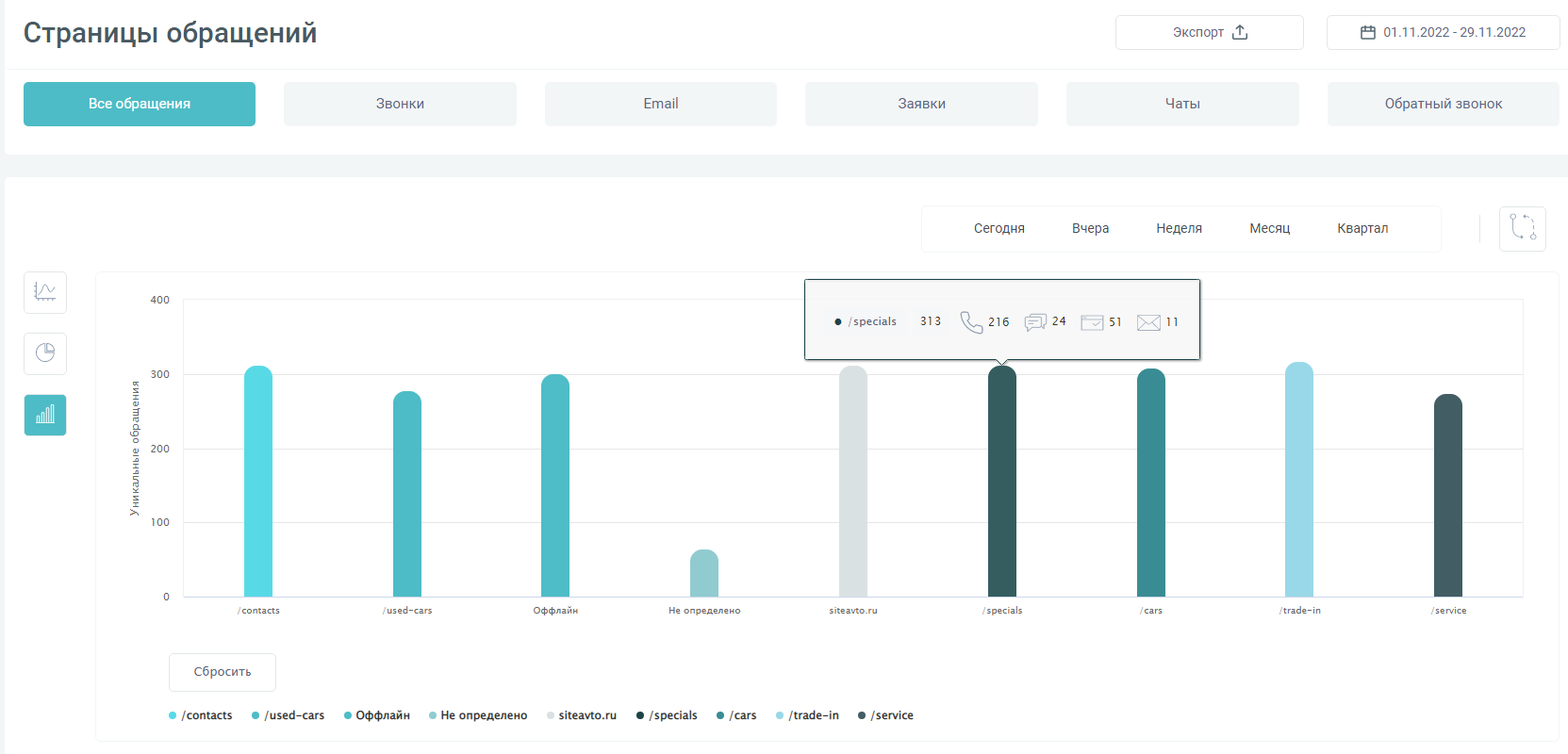Click the calendar icon in date picker
The image size is (1568, 754).
tap(1367, 32)
